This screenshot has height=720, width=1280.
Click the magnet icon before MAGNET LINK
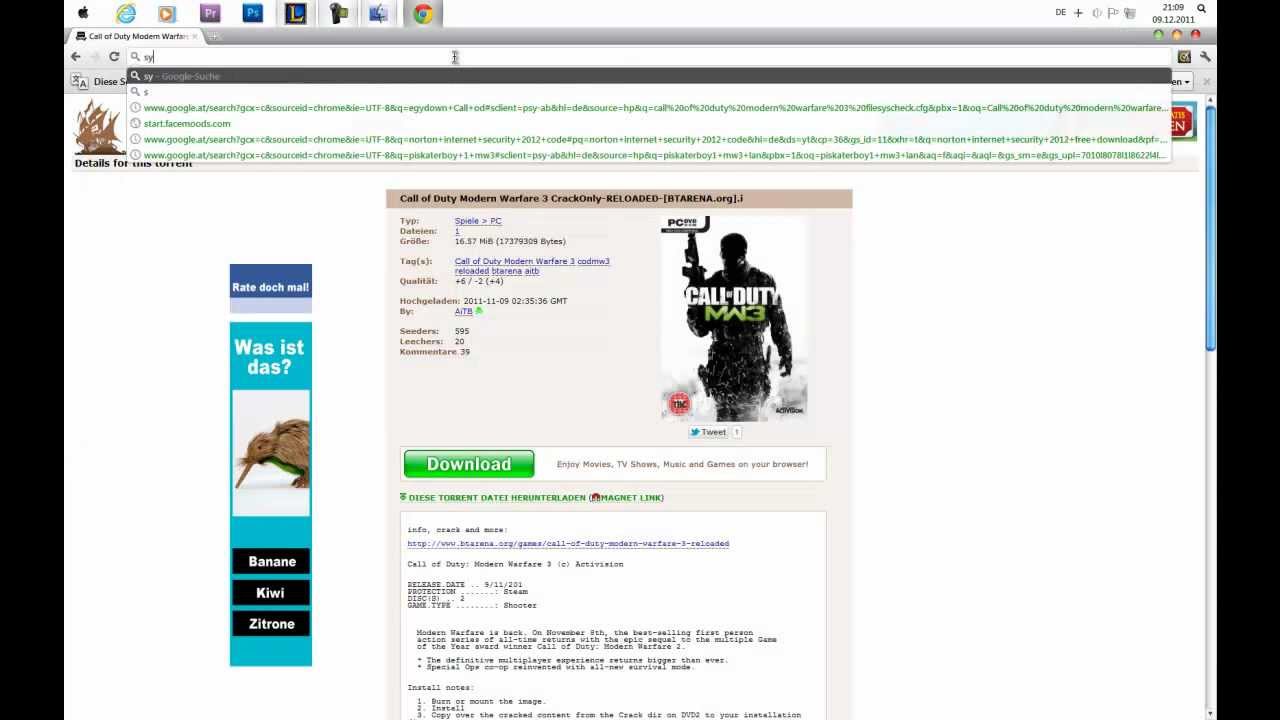click(595, 497)
